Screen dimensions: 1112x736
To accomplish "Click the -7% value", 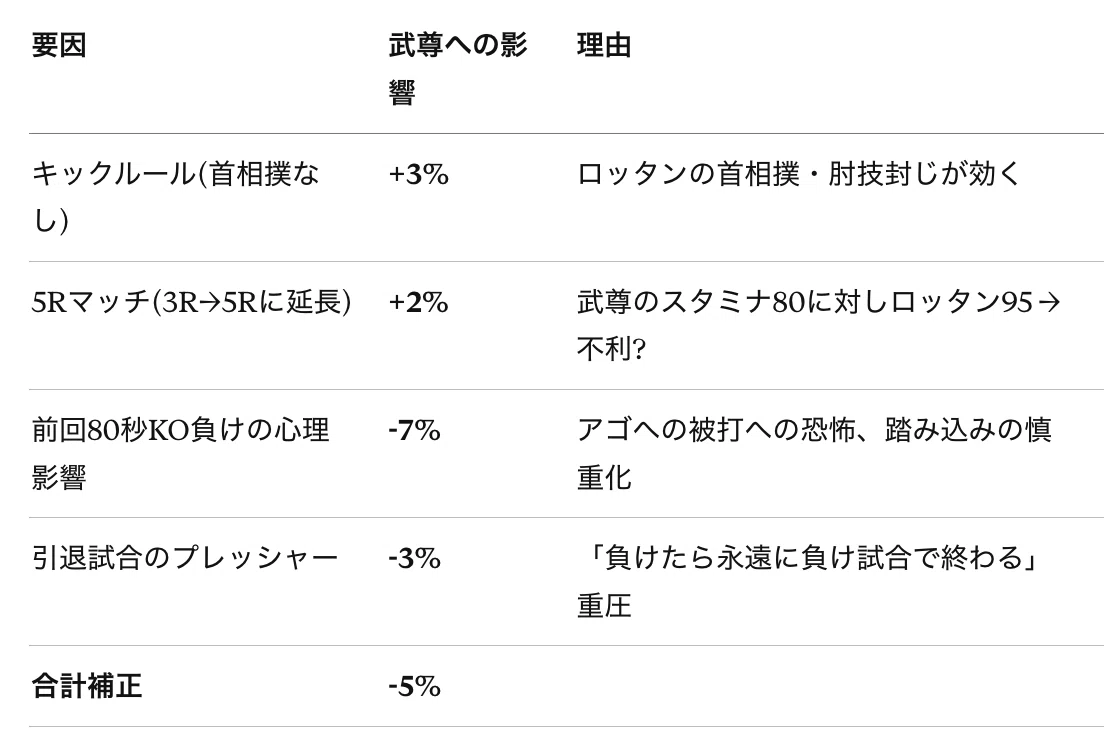I will point(414,430).
